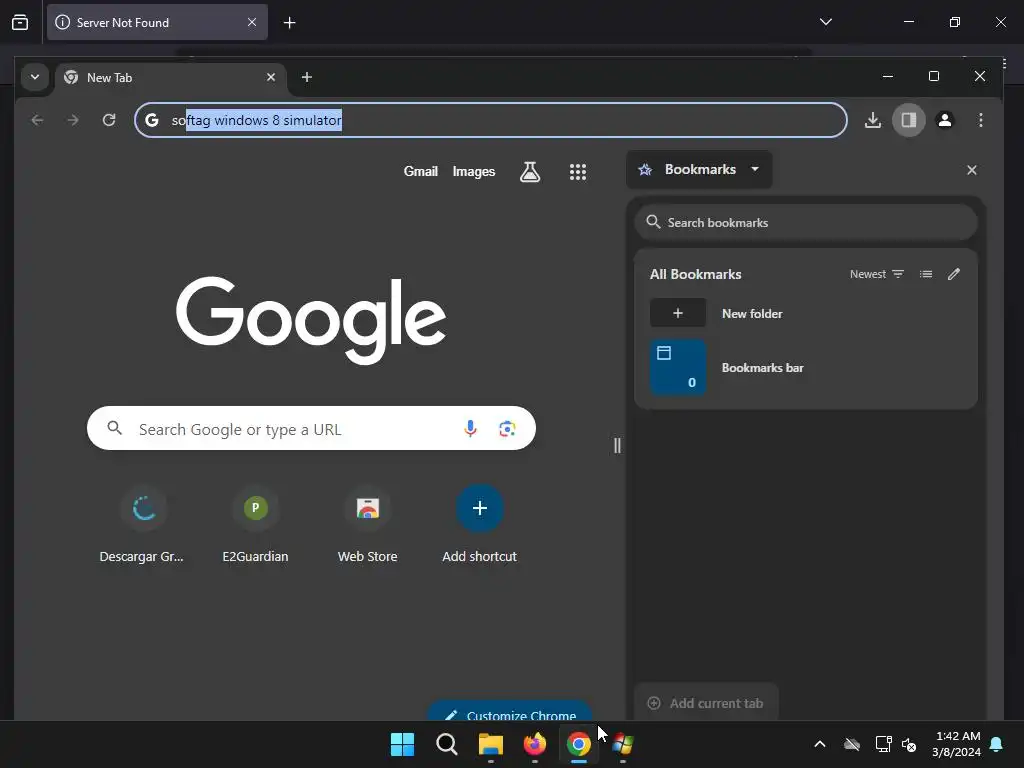Select the Server Not Found Firefox tab
1024x768 pixels.
[157, 22]
